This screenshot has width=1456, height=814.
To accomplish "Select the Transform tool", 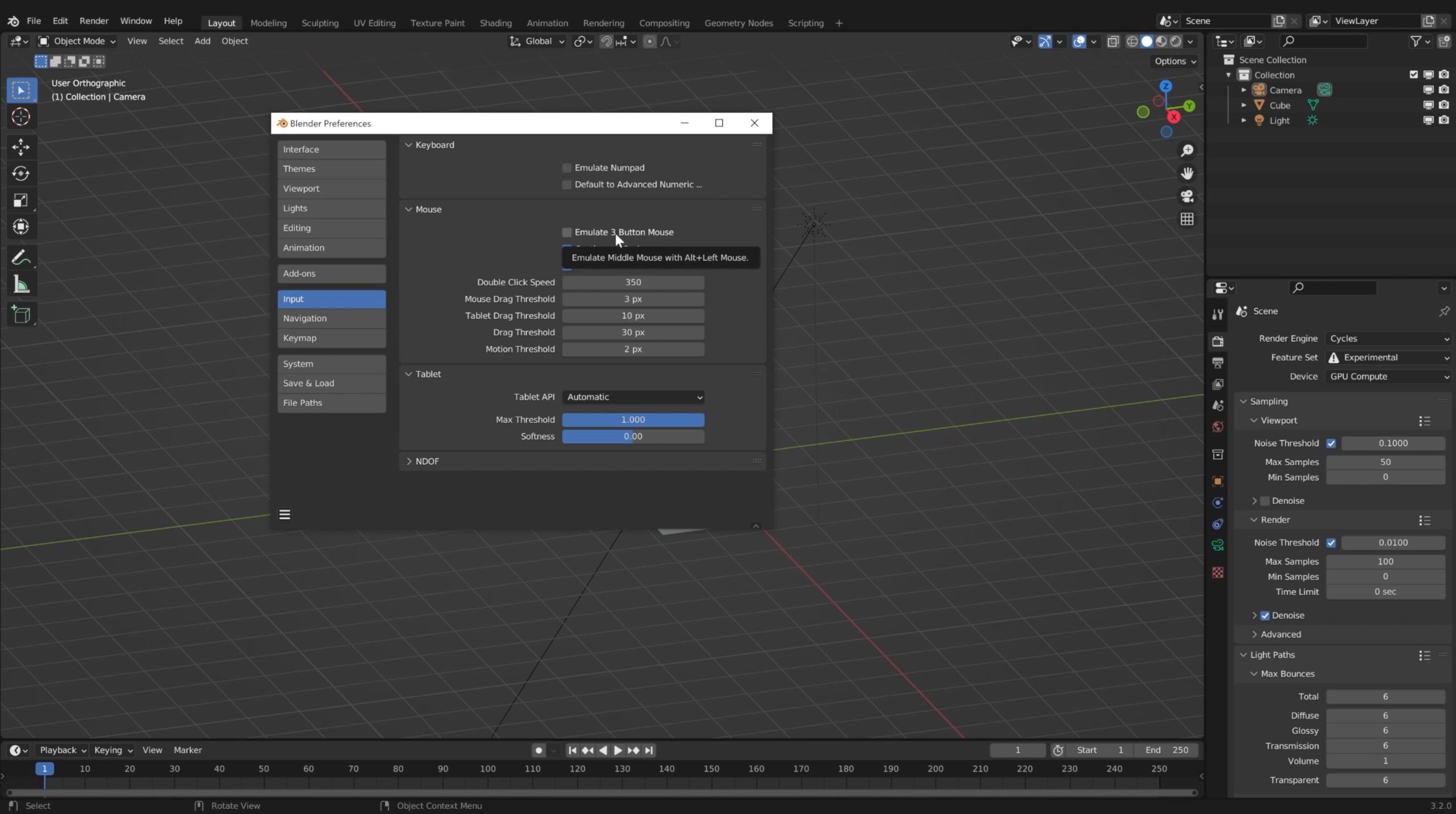I will (x=21, y=227).
